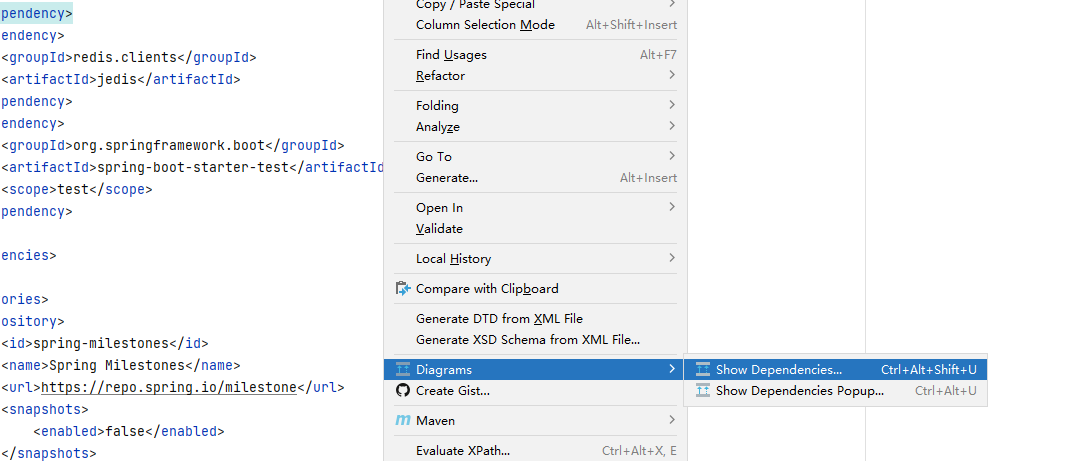
Task: Choose Generate DTD from XML File
Action: (499, 319)
